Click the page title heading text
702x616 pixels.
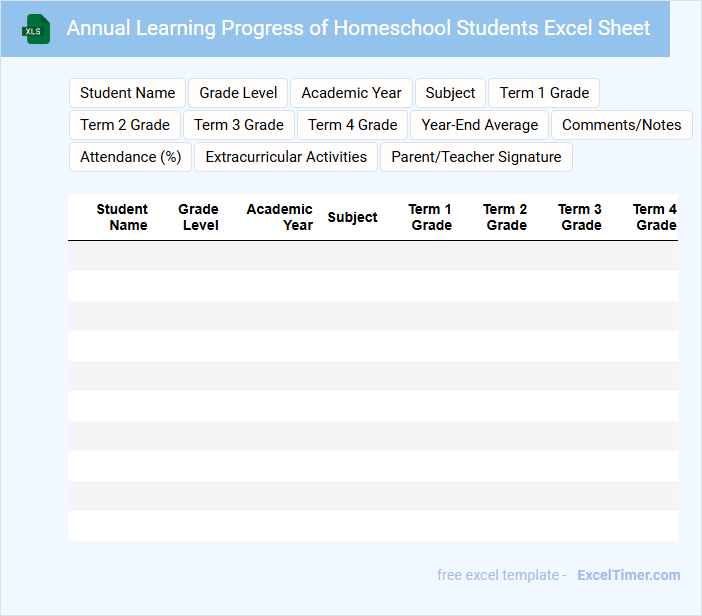[x=358, y=28]
